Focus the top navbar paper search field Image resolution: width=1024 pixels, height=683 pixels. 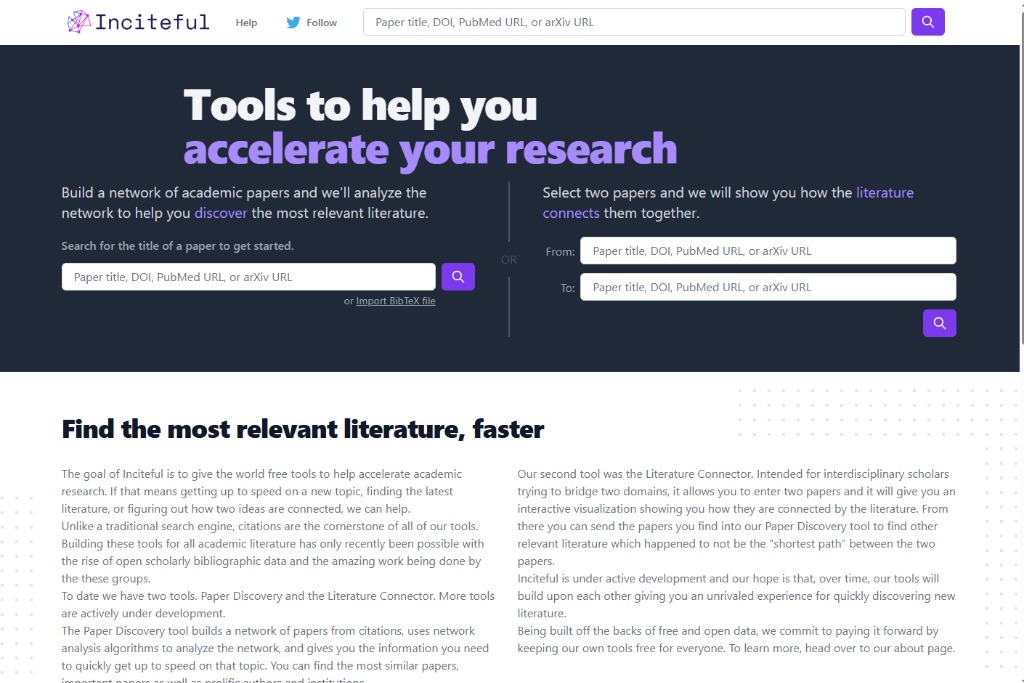click(x=633, y=22)
